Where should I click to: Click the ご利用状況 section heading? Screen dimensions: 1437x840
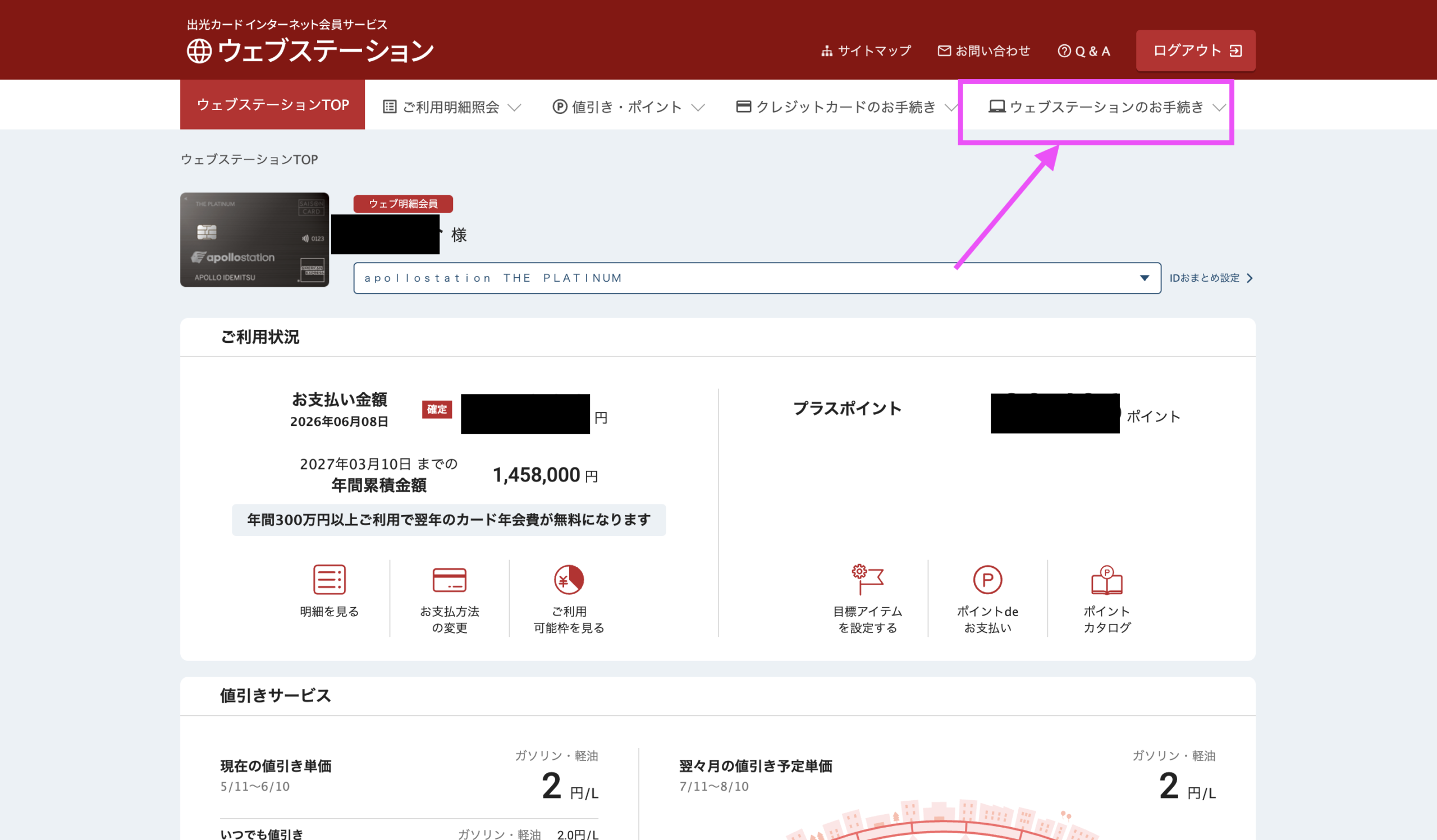(260, 337)
